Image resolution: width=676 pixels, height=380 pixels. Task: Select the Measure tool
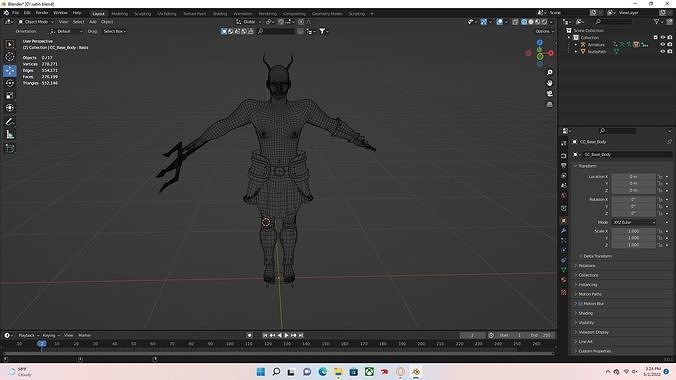click(9, 135)
